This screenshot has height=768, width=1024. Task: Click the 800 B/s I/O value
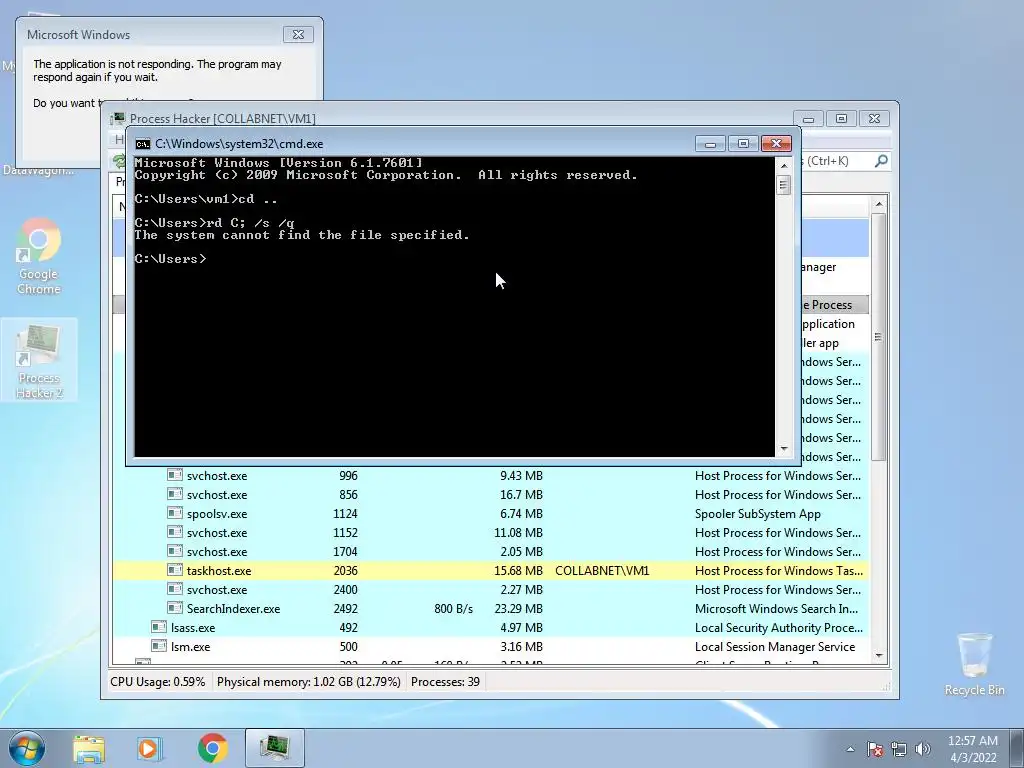tap(453, 609)
